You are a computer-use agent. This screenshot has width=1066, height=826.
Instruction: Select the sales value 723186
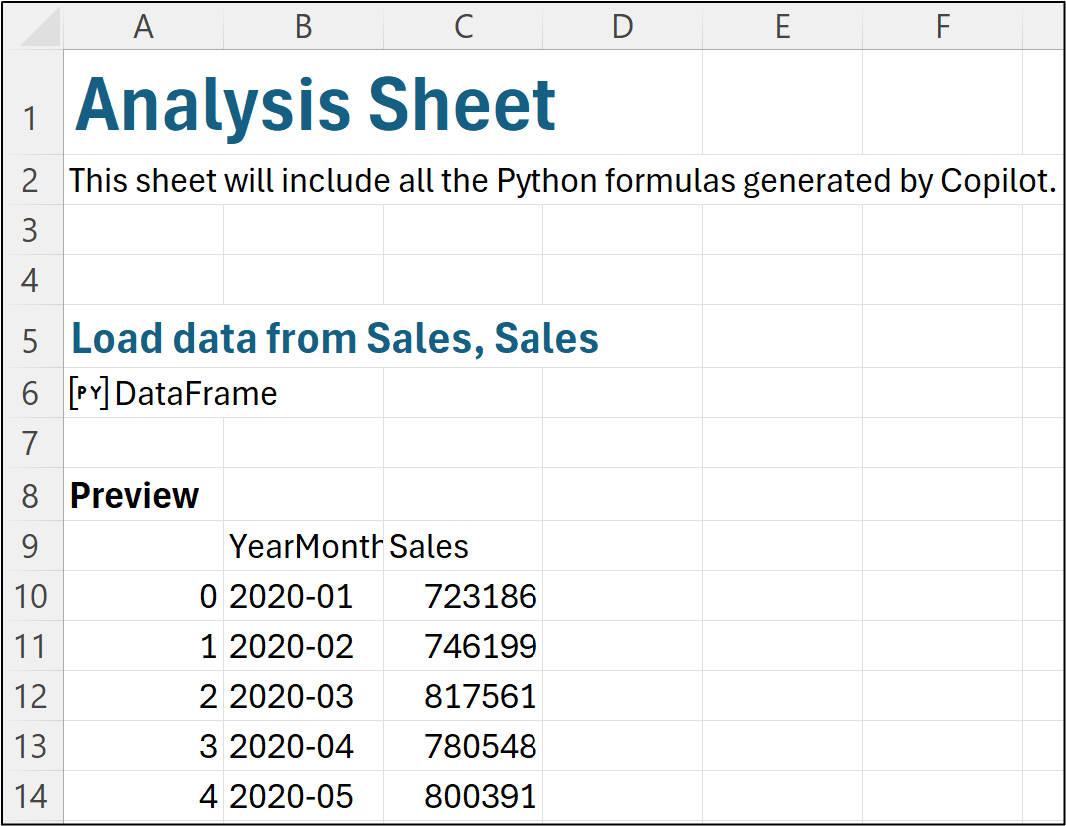480,596
